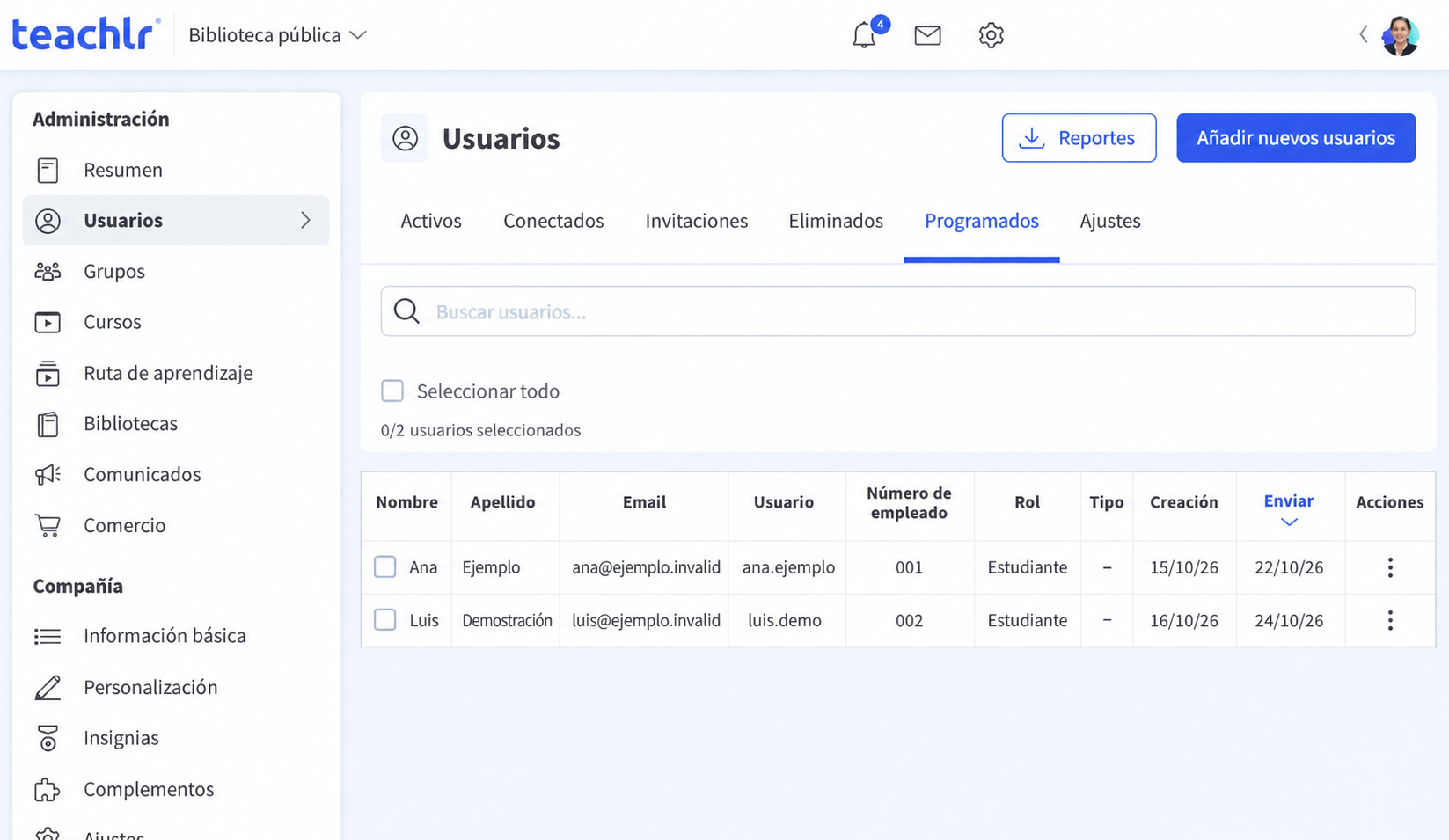This screenshot has height=840, width=1449.
Task: Click Añadir nuevos usuarios button
Action: (1296, 138)
